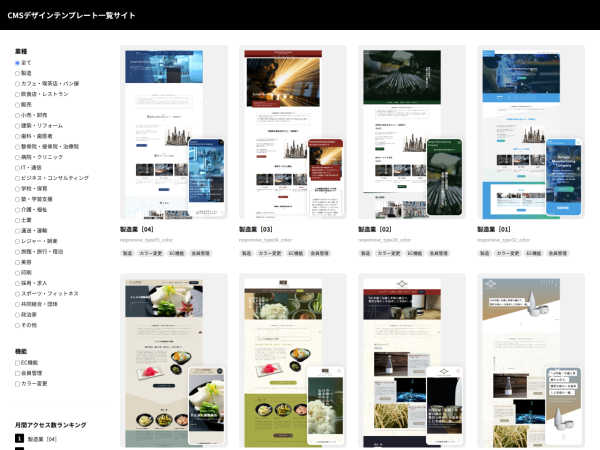Select the スポーツ・フィットネス radio option
The image size is (600, 450).
pyautogui.click(x=17, y=294)
